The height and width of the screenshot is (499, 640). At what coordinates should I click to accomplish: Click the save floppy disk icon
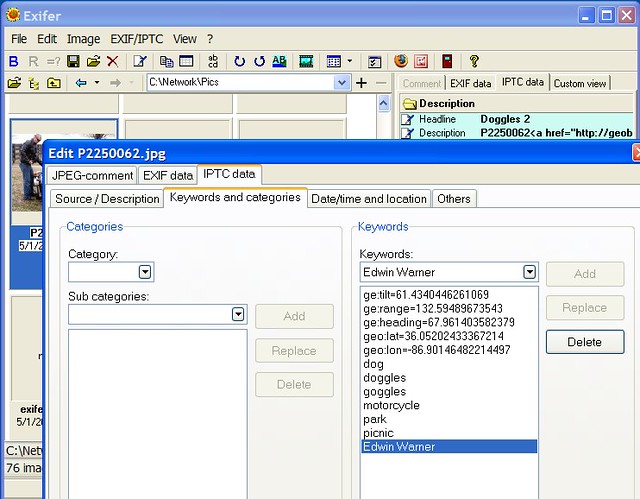(74, 61)
